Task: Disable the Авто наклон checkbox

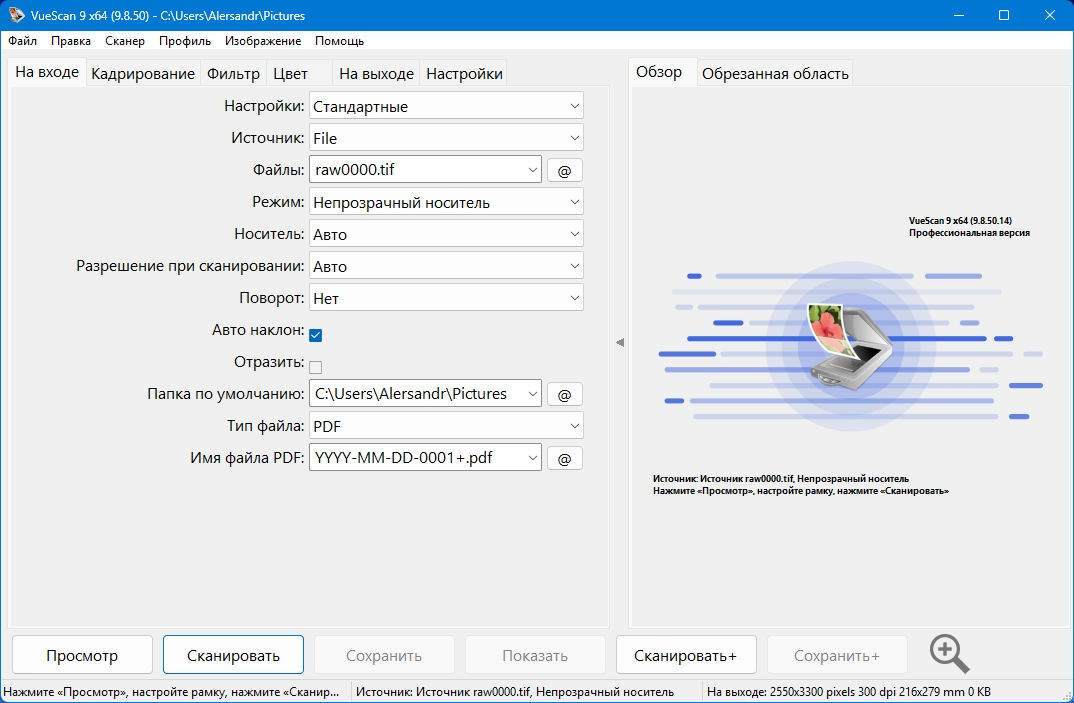Action: pyautogui.click(x=316, y=335)
